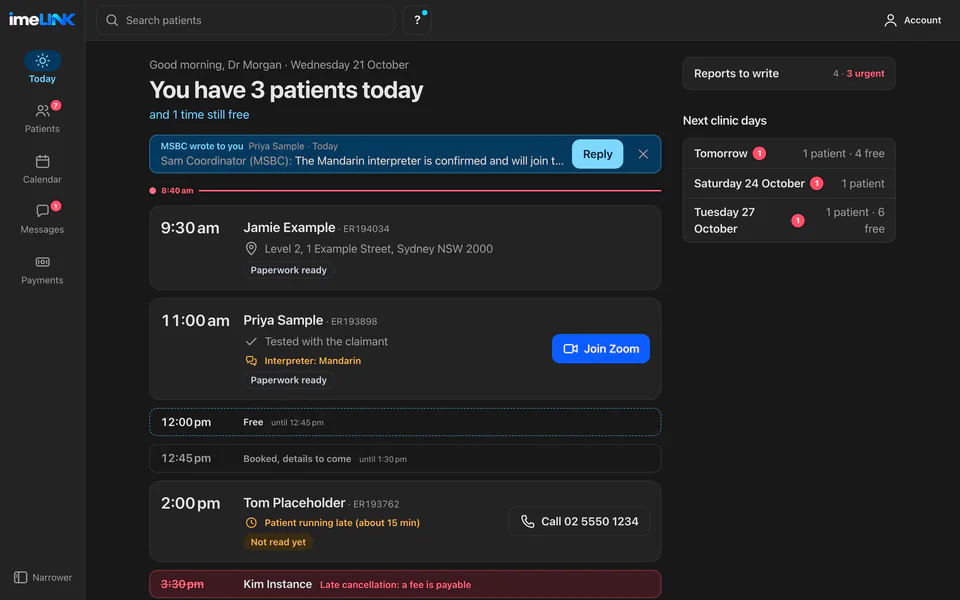This screenshot has width=960, height=600.
Task: Click the '3 urgent' text
Action: coord(865,73)
